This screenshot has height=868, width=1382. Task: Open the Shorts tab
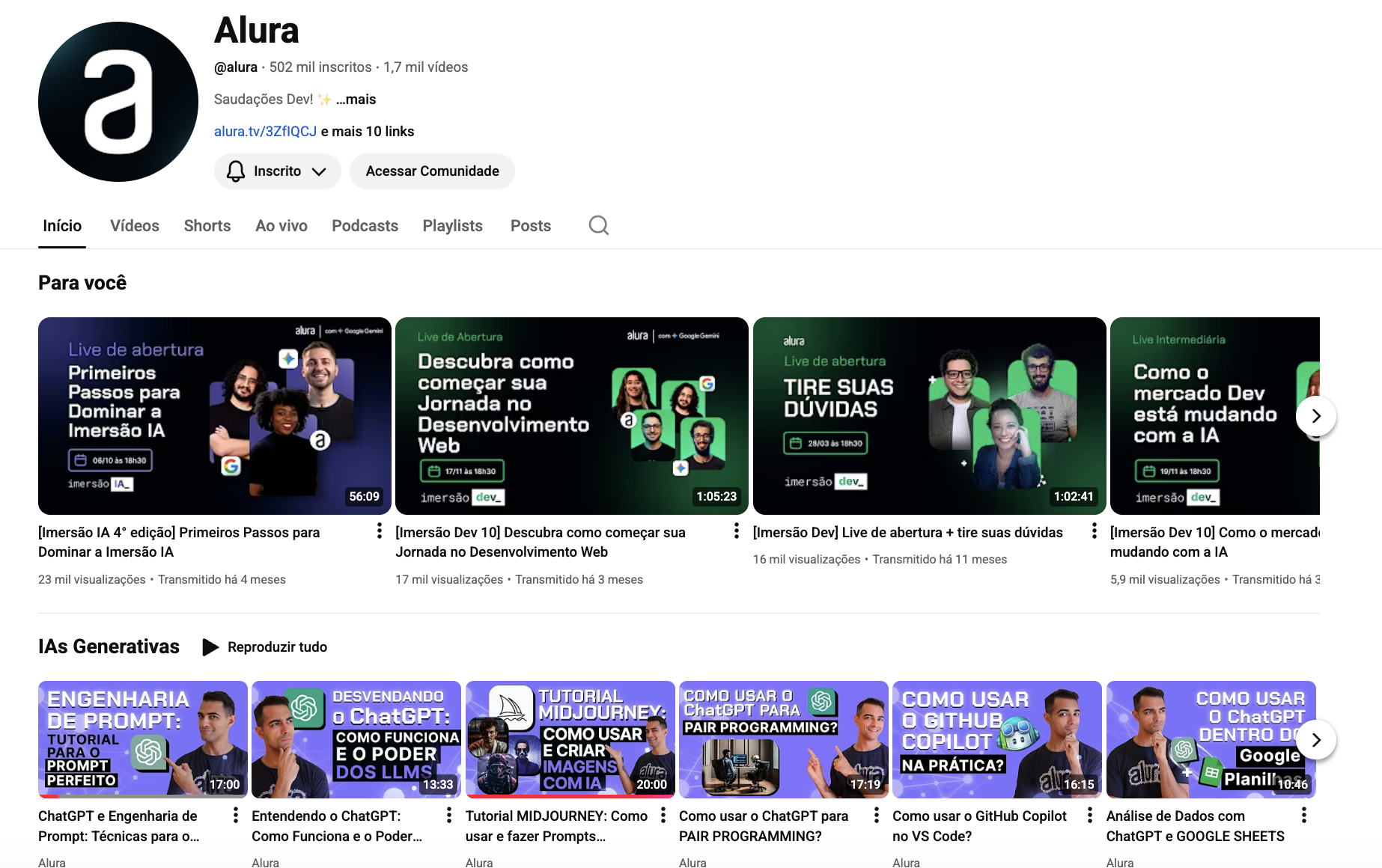click(207, 225)
